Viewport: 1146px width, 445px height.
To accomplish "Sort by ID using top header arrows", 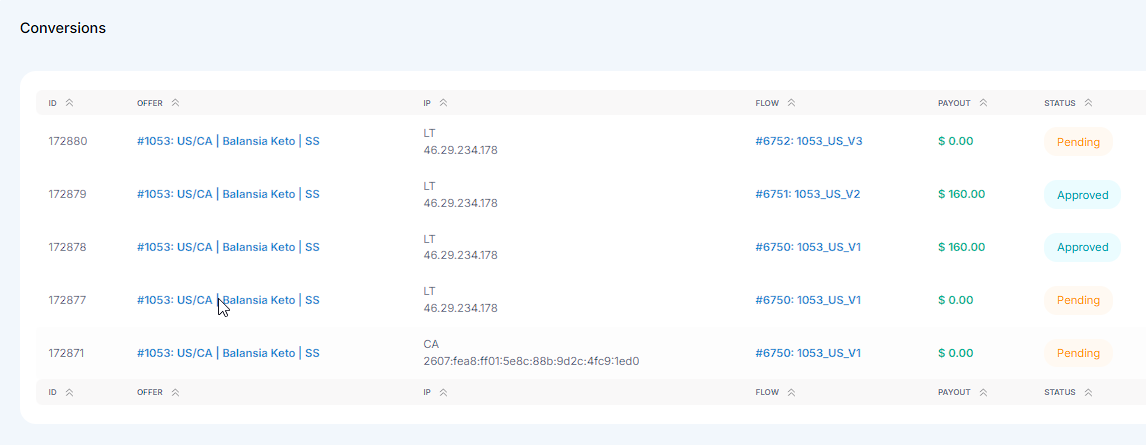I will click(x=69, y=103).
